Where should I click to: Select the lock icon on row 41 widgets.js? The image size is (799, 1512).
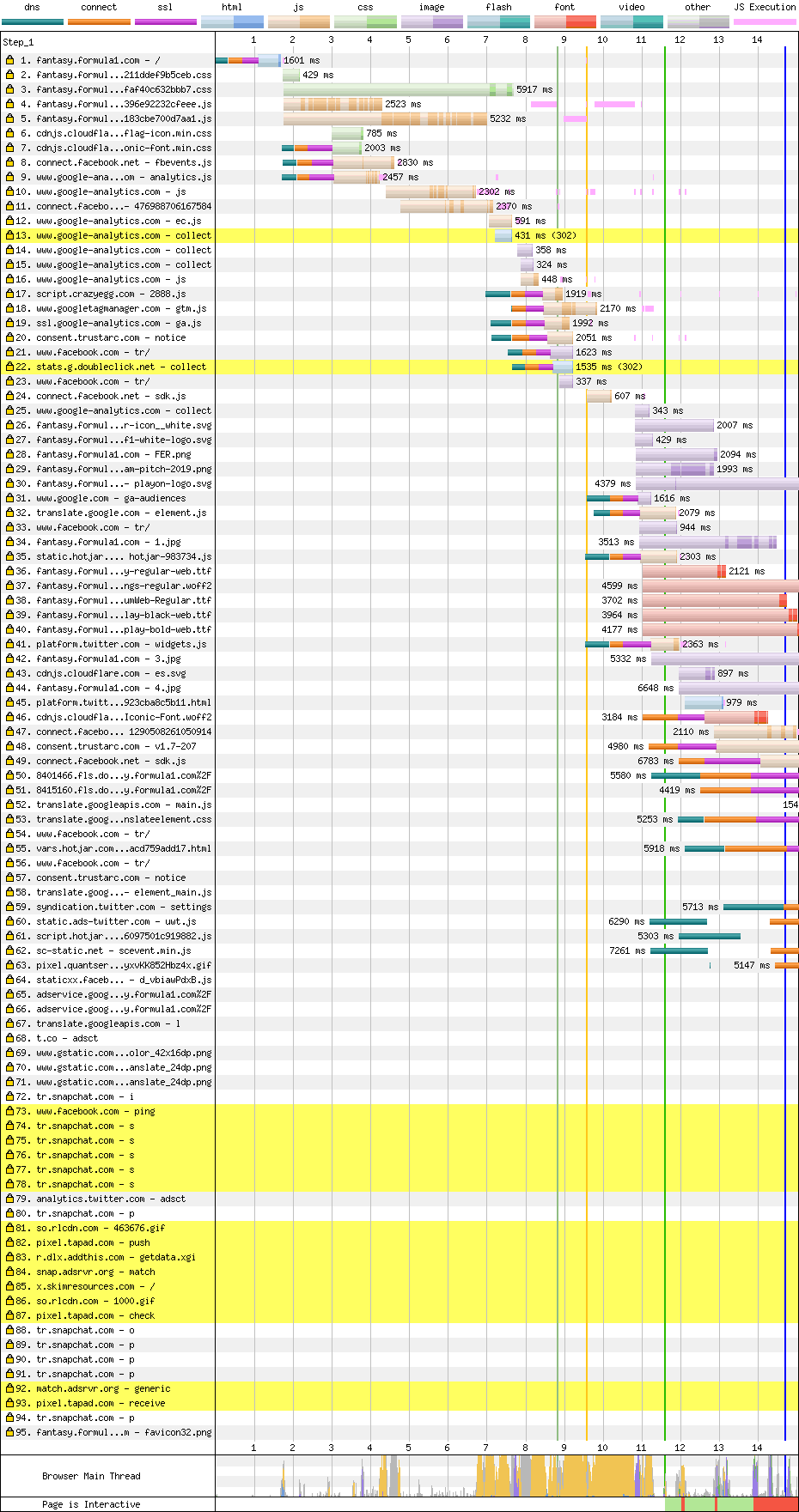click(10, 644)
